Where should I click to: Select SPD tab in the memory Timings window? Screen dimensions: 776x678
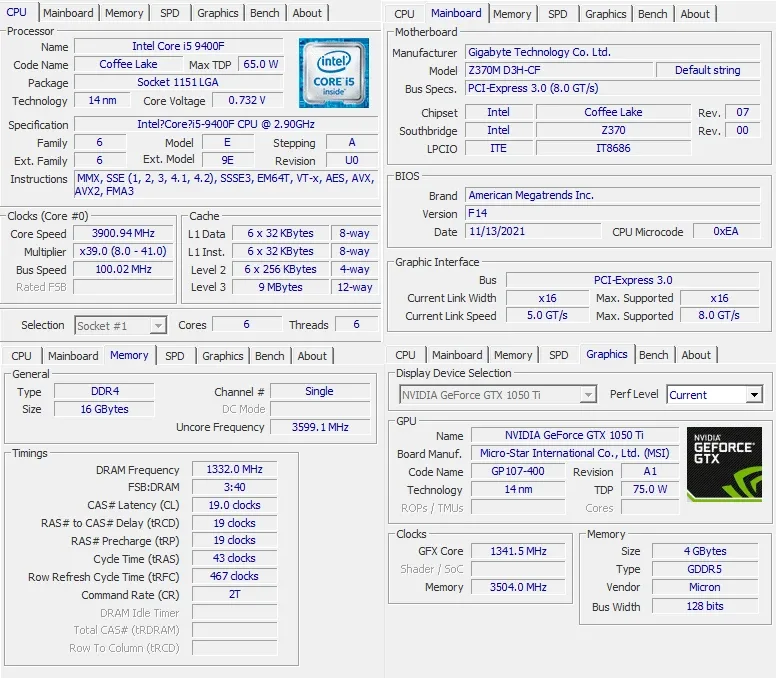tap(175, 356)
